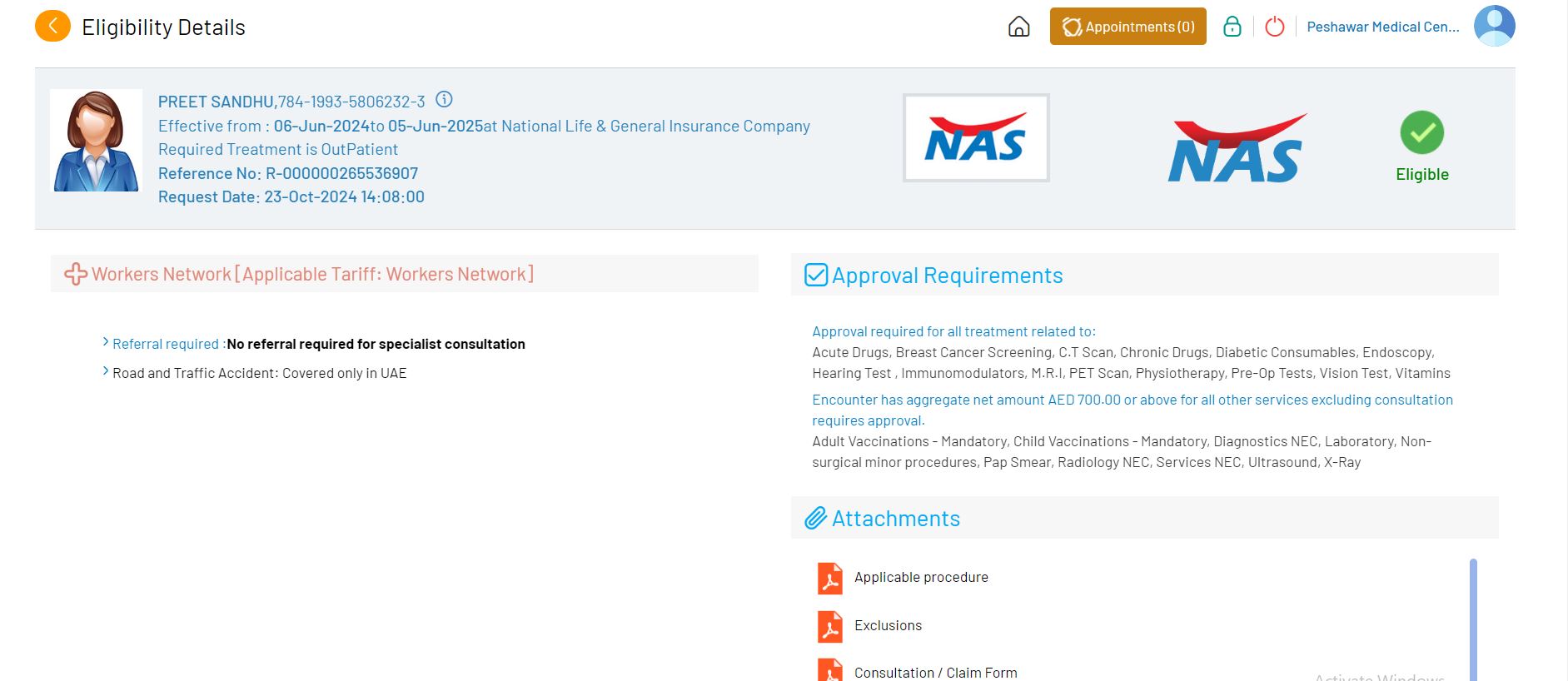Select patient name PREET SANDHU
Image resolution: width=1568 pixels, height=681 pixels.
[217, 102]
